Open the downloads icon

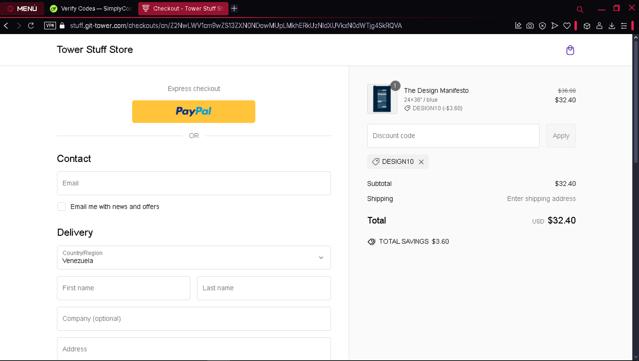(611, 26)
